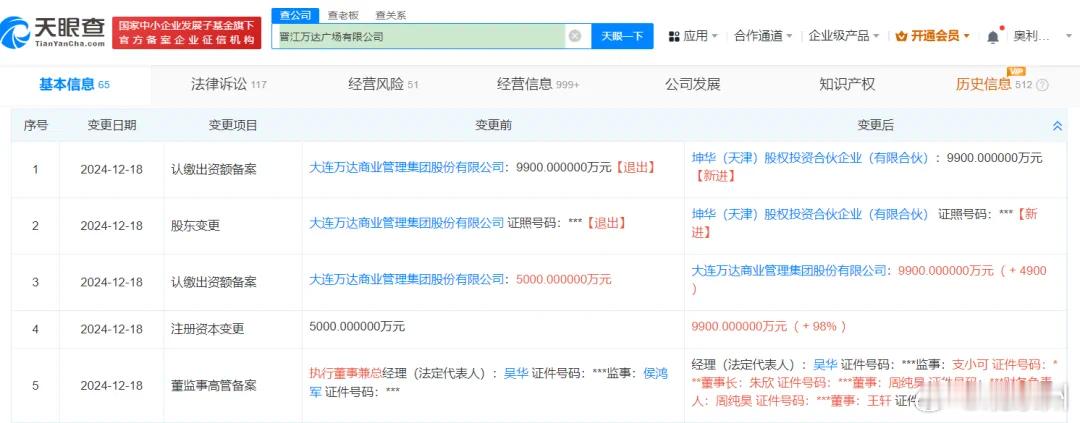Click the 变更项目 column header
Viewport: 1080px width, 423px height.
click(x=233, y=125)
